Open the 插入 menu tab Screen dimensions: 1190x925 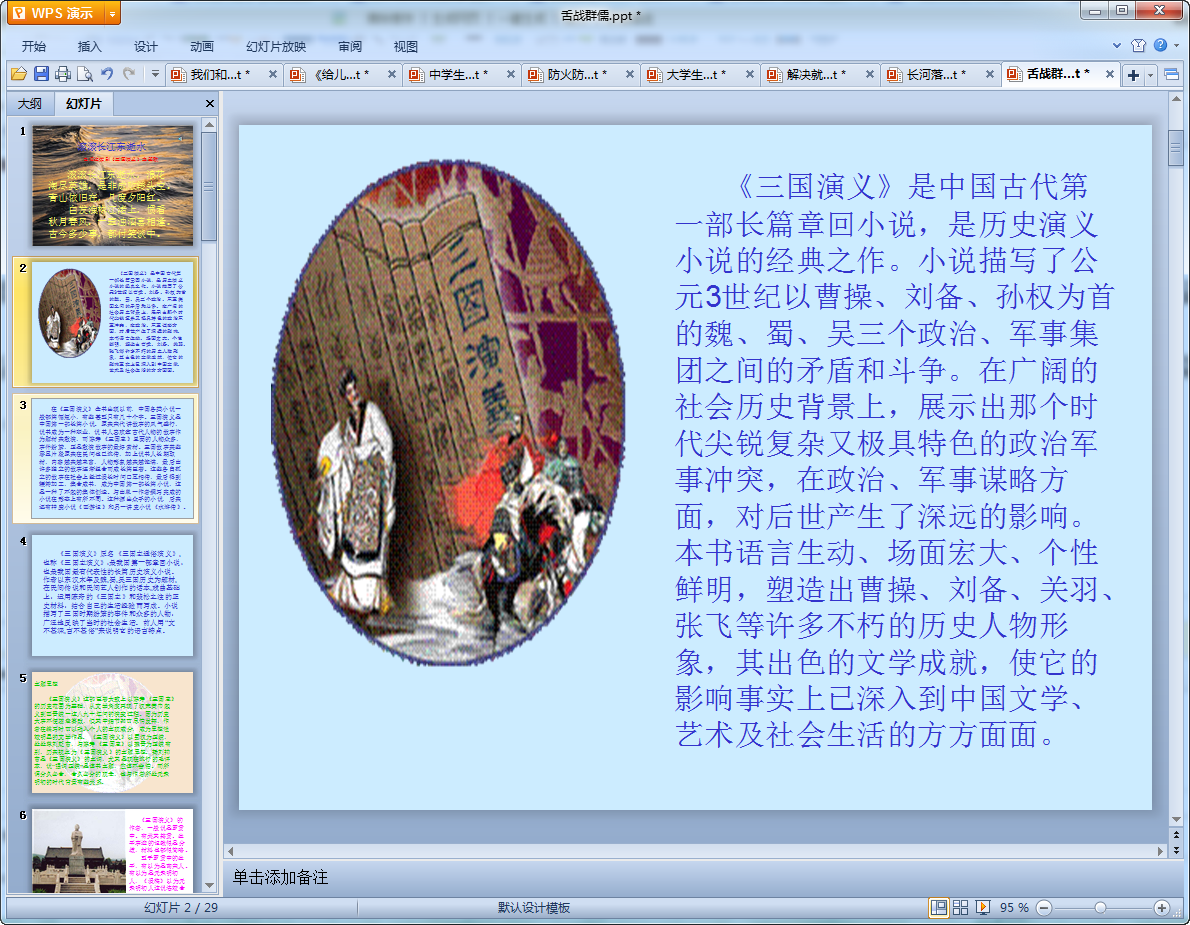click(90, 46)
